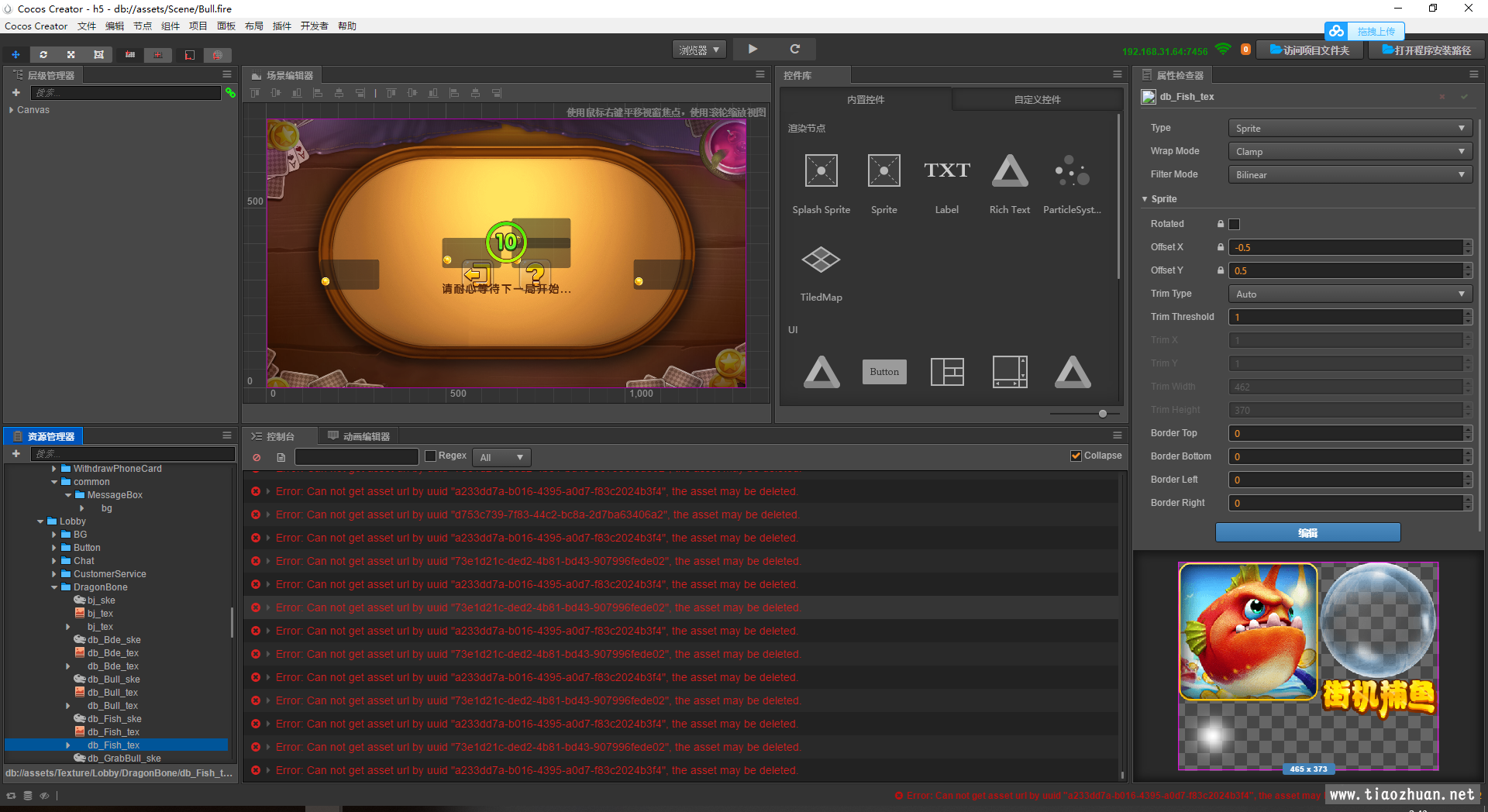This screenshot has height=812, width=1488.
Task: Click the blue 编辑 button
Action: point(1307,533)
